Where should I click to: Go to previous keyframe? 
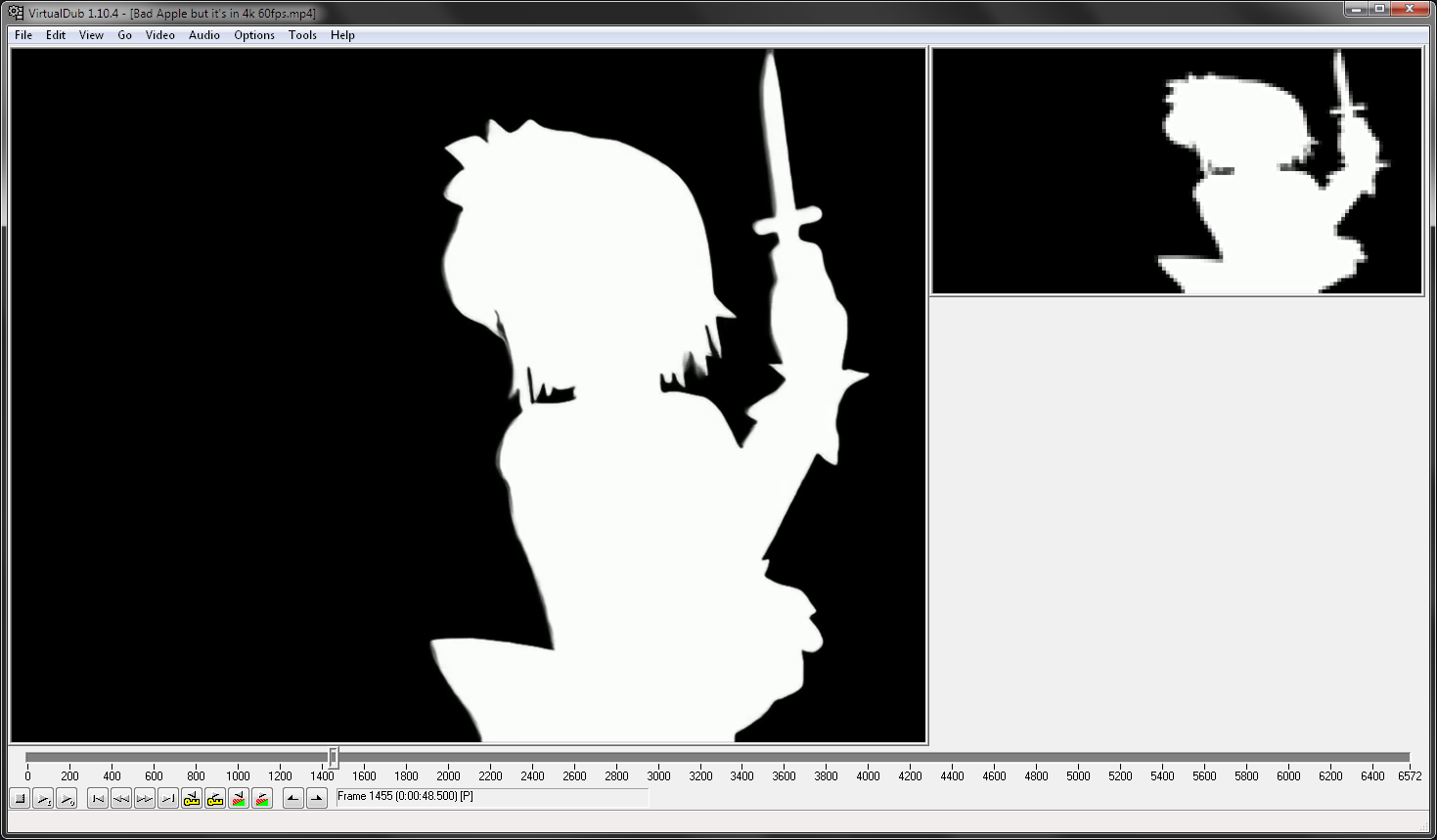pyautogui.click(x=192, y=799)
